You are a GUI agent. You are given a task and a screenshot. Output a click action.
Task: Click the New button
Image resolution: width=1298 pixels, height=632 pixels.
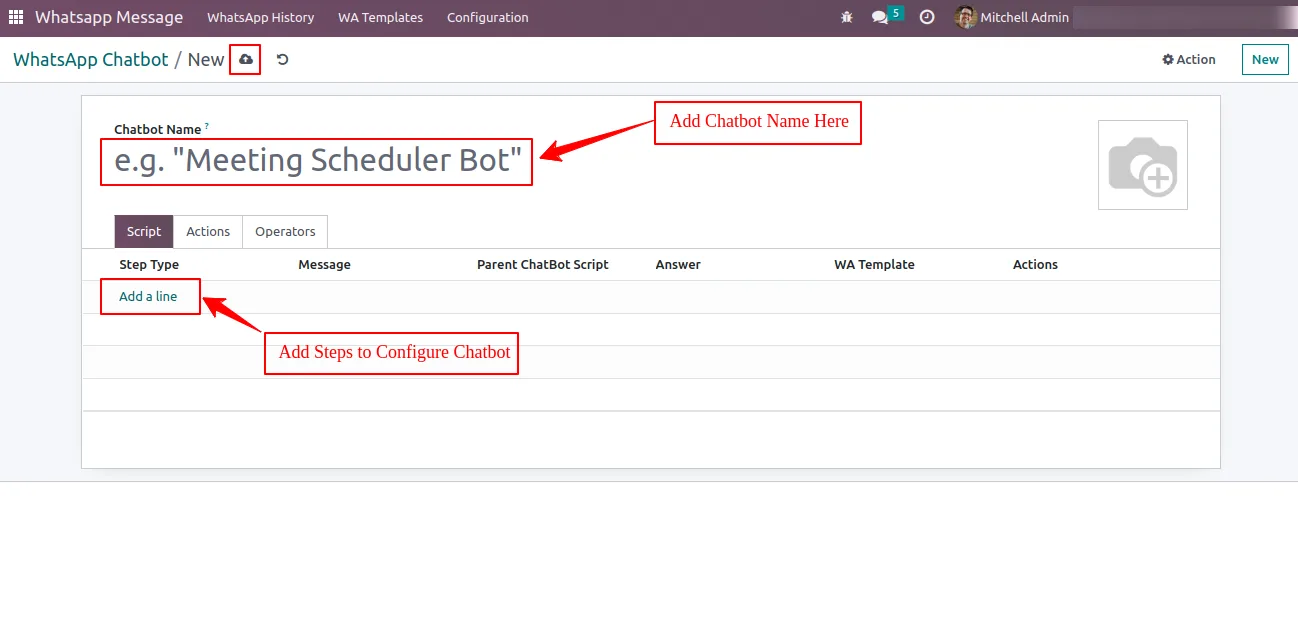coord(1265,60)
